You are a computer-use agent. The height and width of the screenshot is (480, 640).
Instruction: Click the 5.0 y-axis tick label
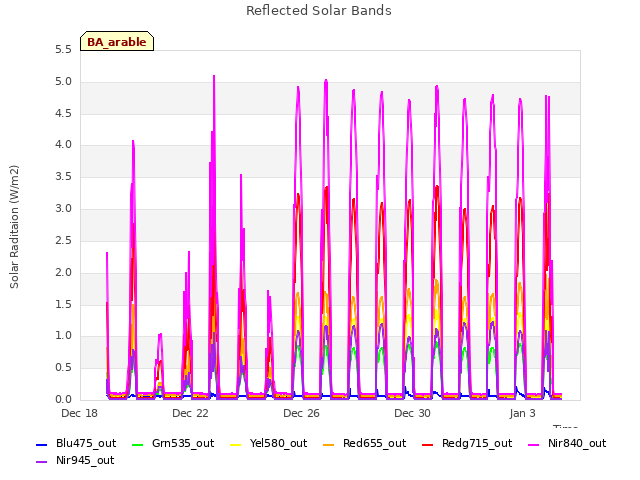click(x=63, y=82)
